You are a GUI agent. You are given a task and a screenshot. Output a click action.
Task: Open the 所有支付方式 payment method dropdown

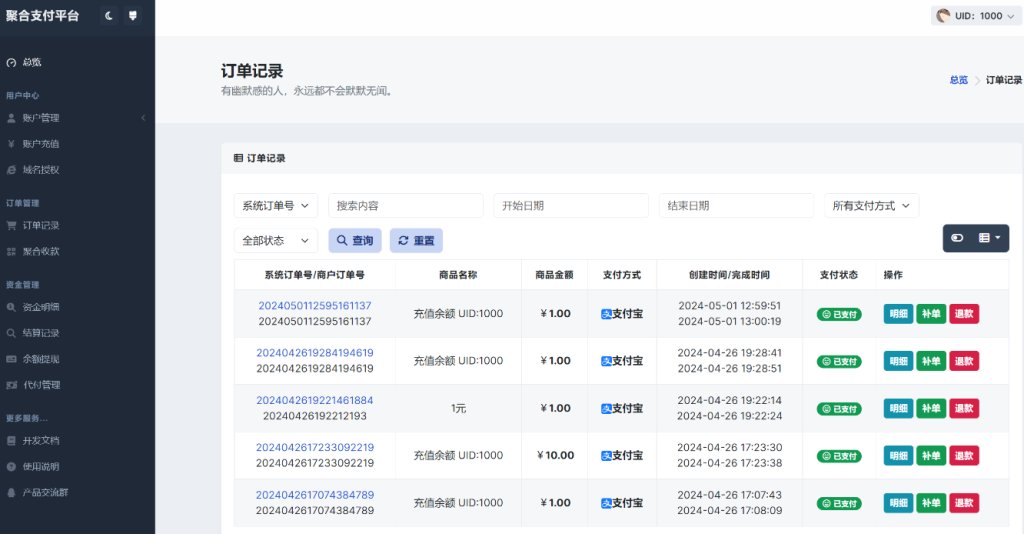(x=871, y=205)
